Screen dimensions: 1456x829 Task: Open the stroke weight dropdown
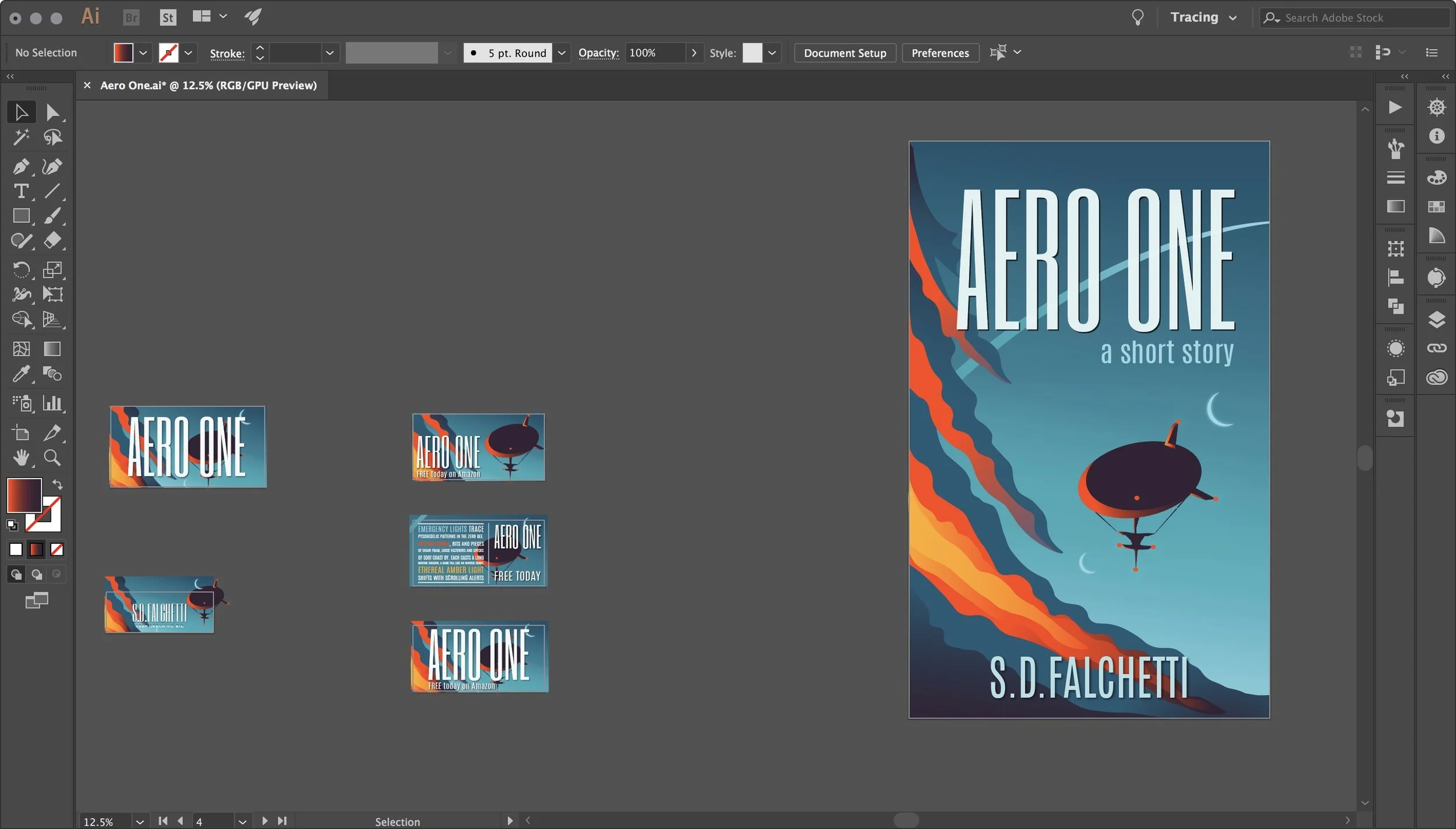tap(330, 53)
